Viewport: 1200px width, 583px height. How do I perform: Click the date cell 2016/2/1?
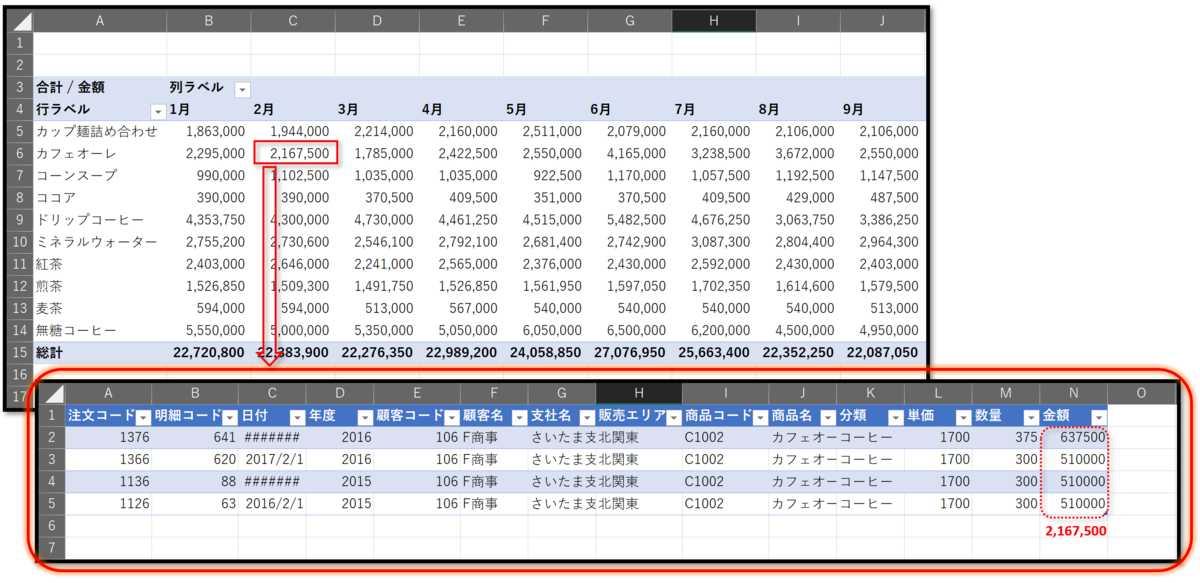click(x=274, y=504)
